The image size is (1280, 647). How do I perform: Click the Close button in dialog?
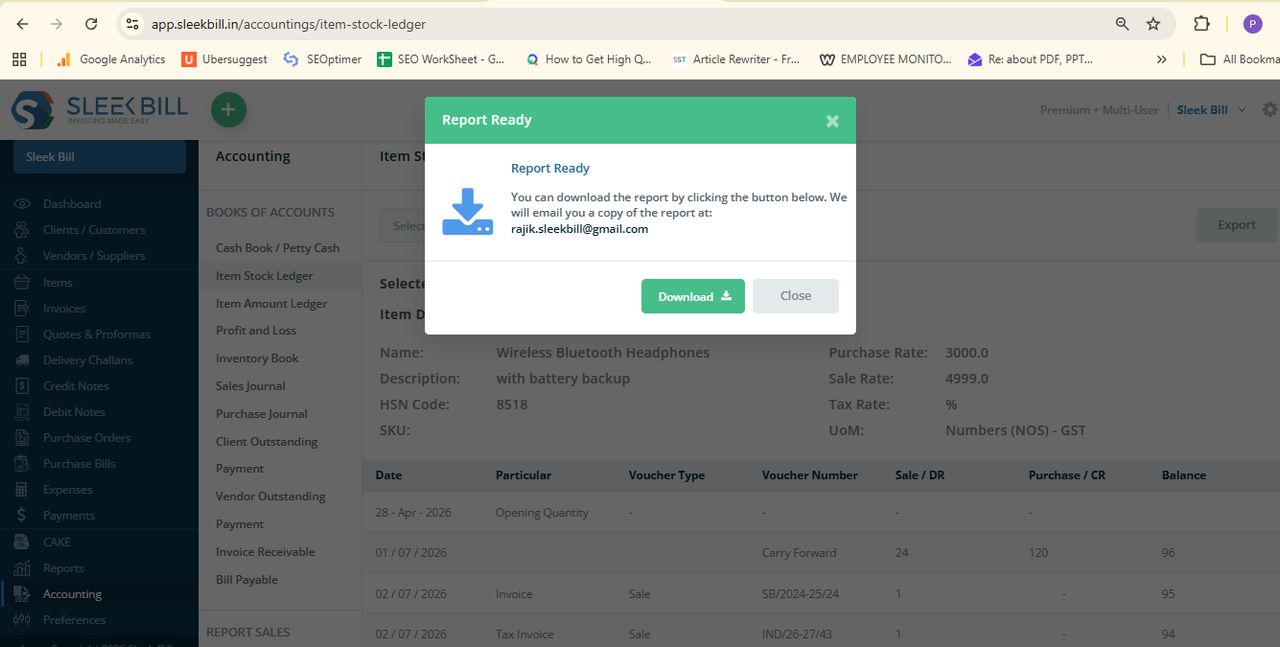[x=796, y=296]
